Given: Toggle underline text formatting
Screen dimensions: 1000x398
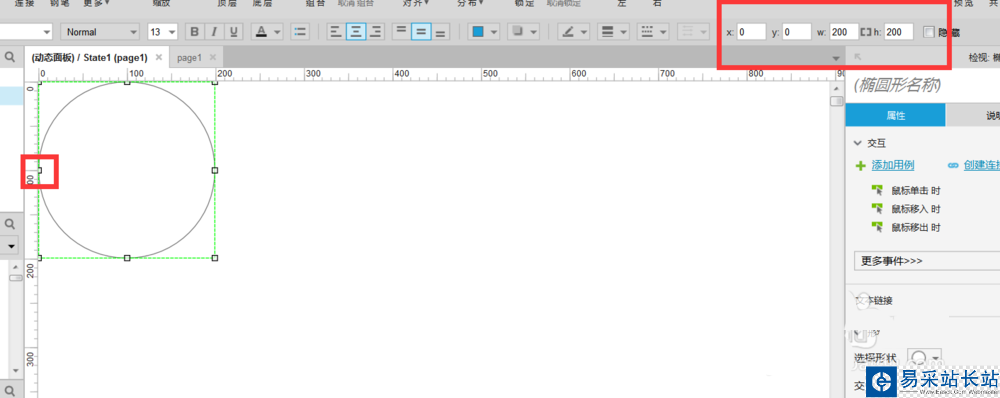Looking at the screenshot, I should 234,32.
